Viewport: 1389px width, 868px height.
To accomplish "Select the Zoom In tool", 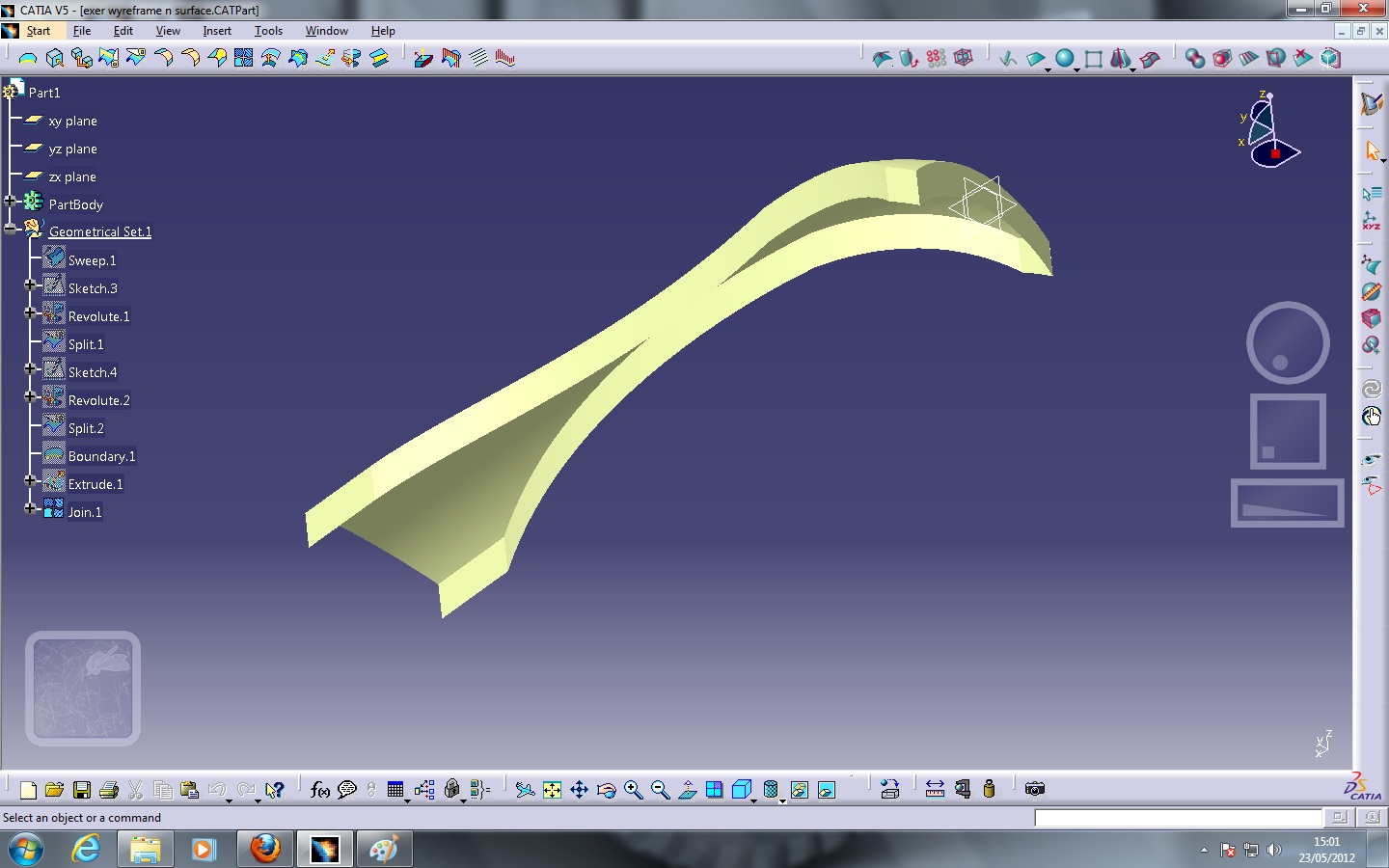I will [634, 790].
